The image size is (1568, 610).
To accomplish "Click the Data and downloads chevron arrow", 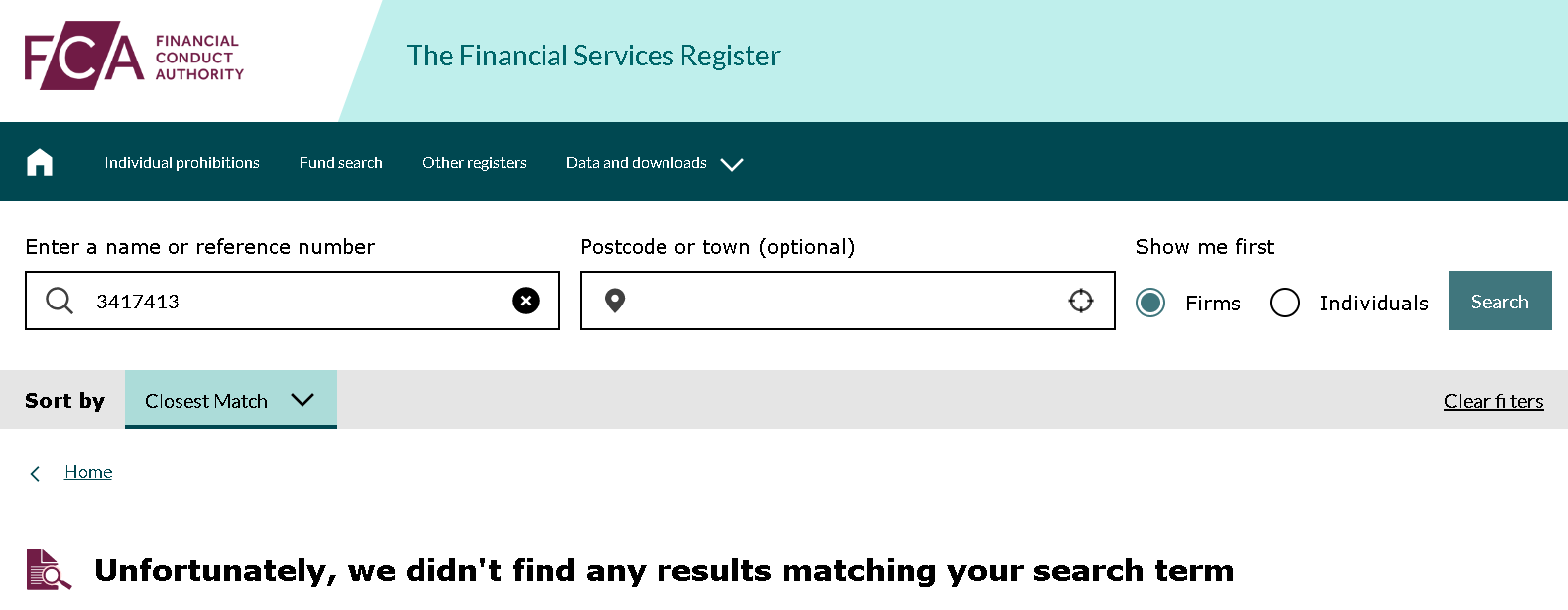I will pyautogui.click(x=732, y=165).
